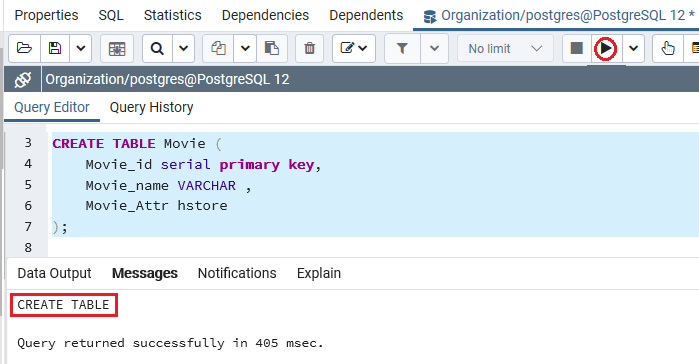
Task: Click the Query returned successfully message
Action: 170,343
